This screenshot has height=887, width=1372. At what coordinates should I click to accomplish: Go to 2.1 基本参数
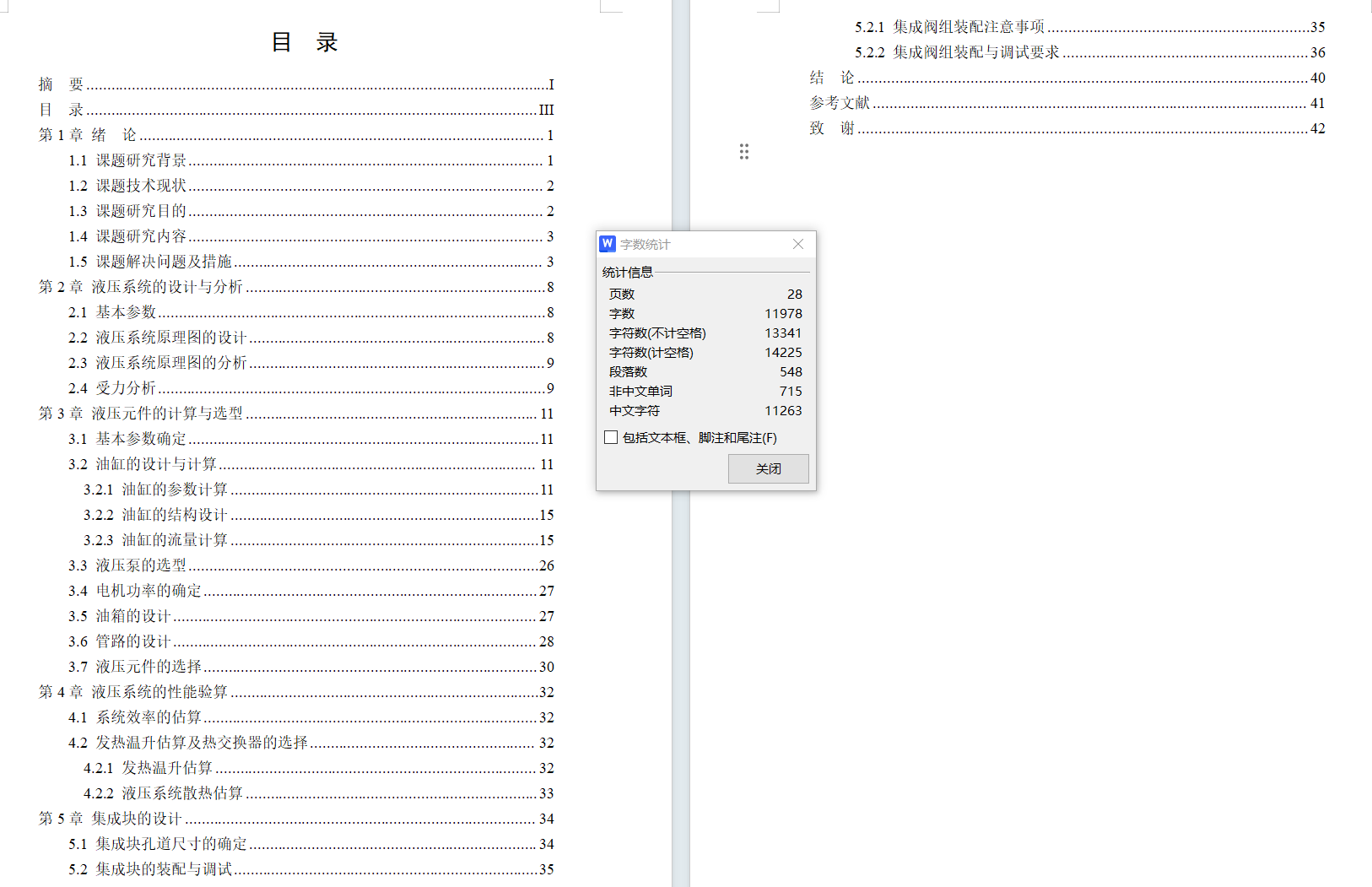coord(311,312)
